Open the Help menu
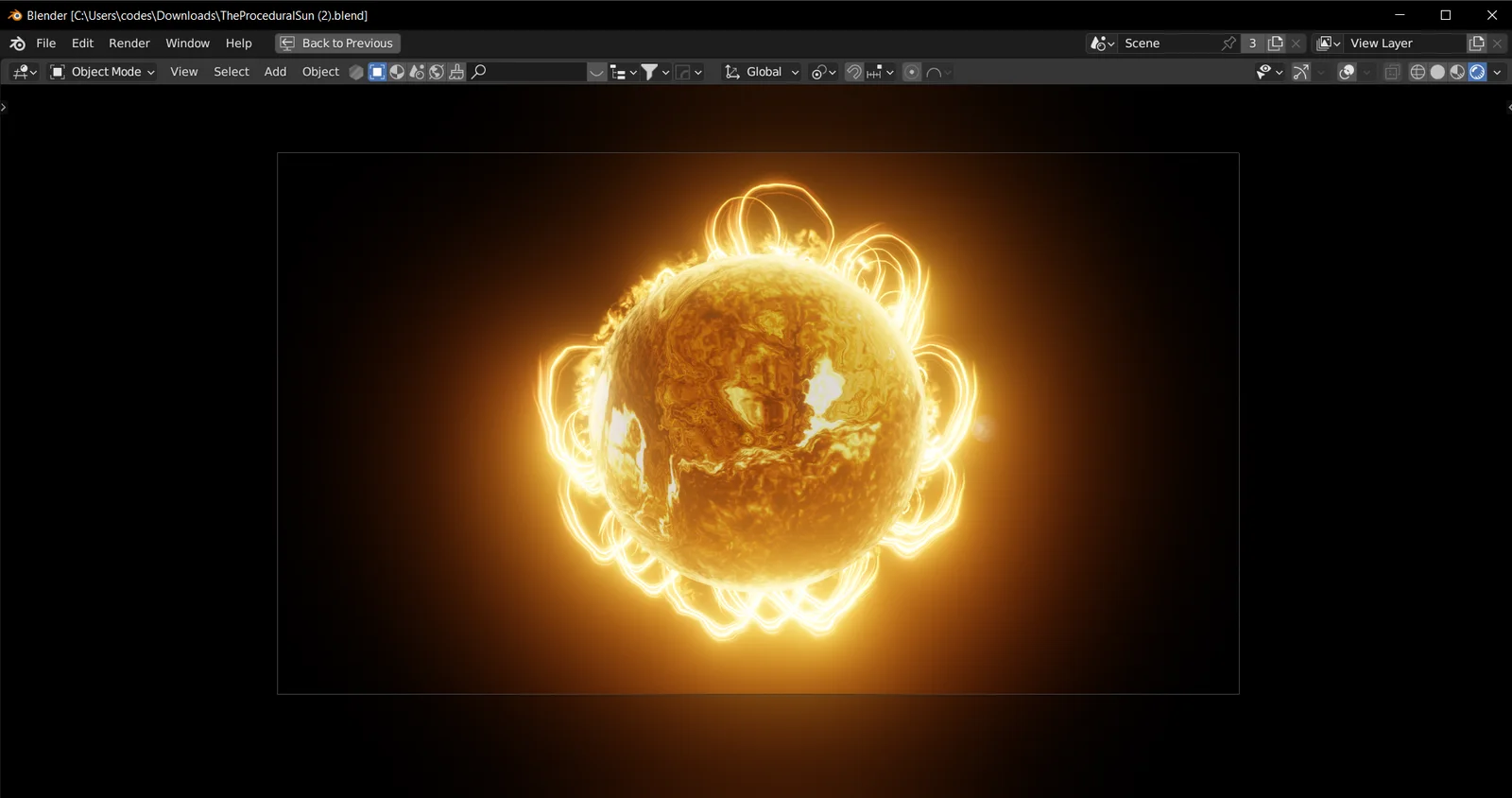Image resolution: width=1512 pixels, height=798 pixels. pos(239,43)
